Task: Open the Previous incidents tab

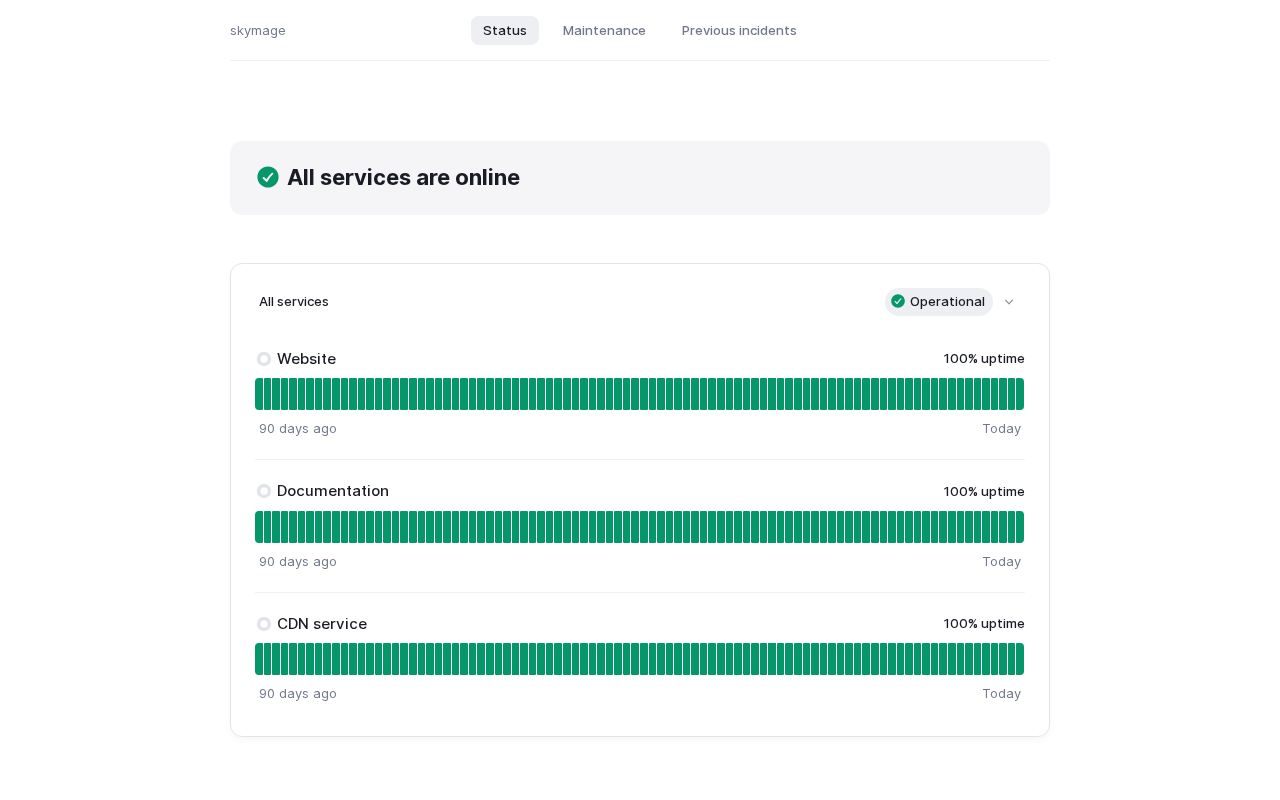Action: click(x=739, y=31)
